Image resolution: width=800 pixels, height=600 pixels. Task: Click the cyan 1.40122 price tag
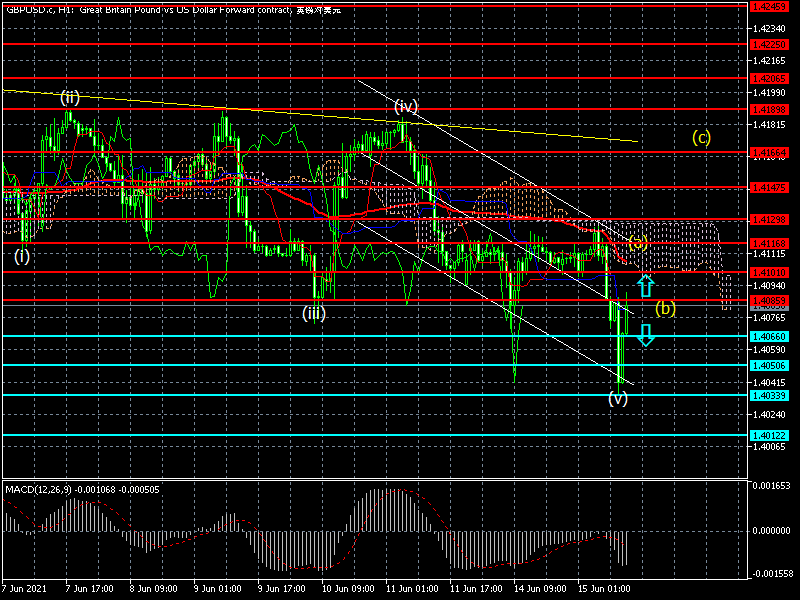pos(769,435)
